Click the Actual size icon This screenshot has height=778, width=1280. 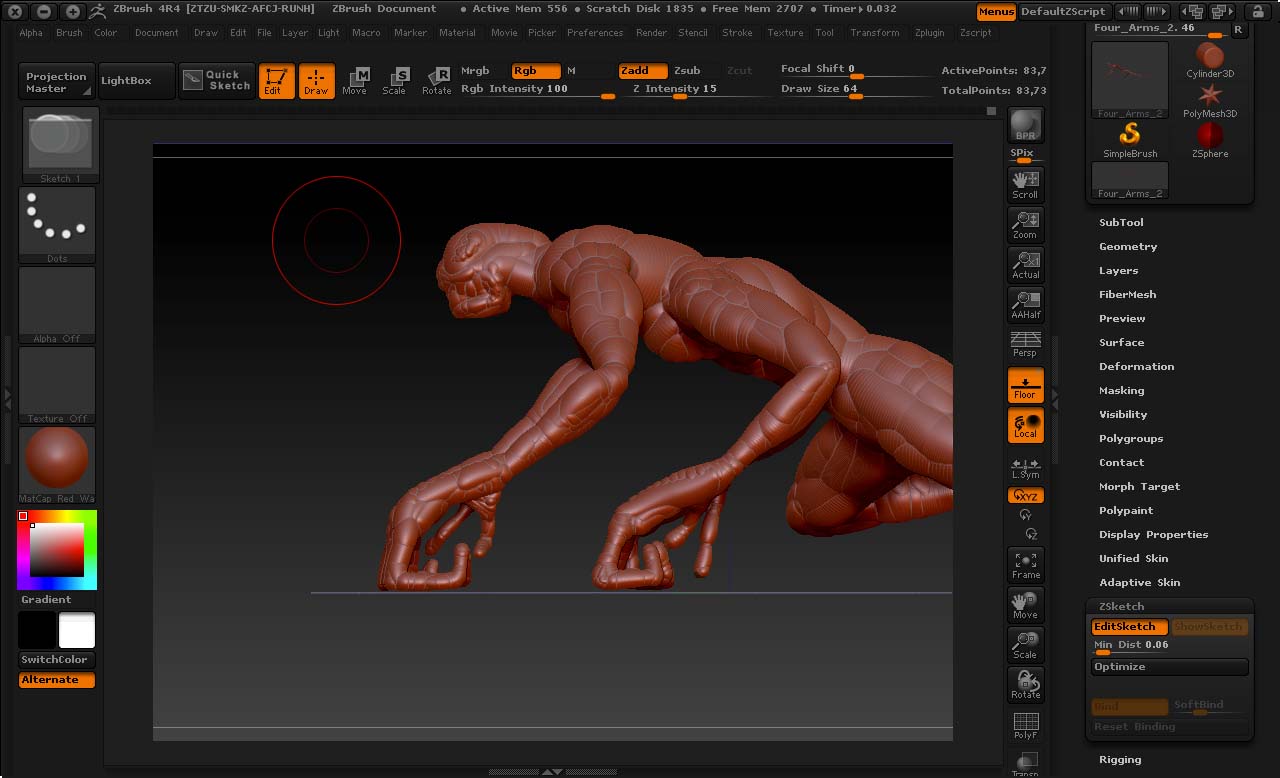[x=1025, y=264]
